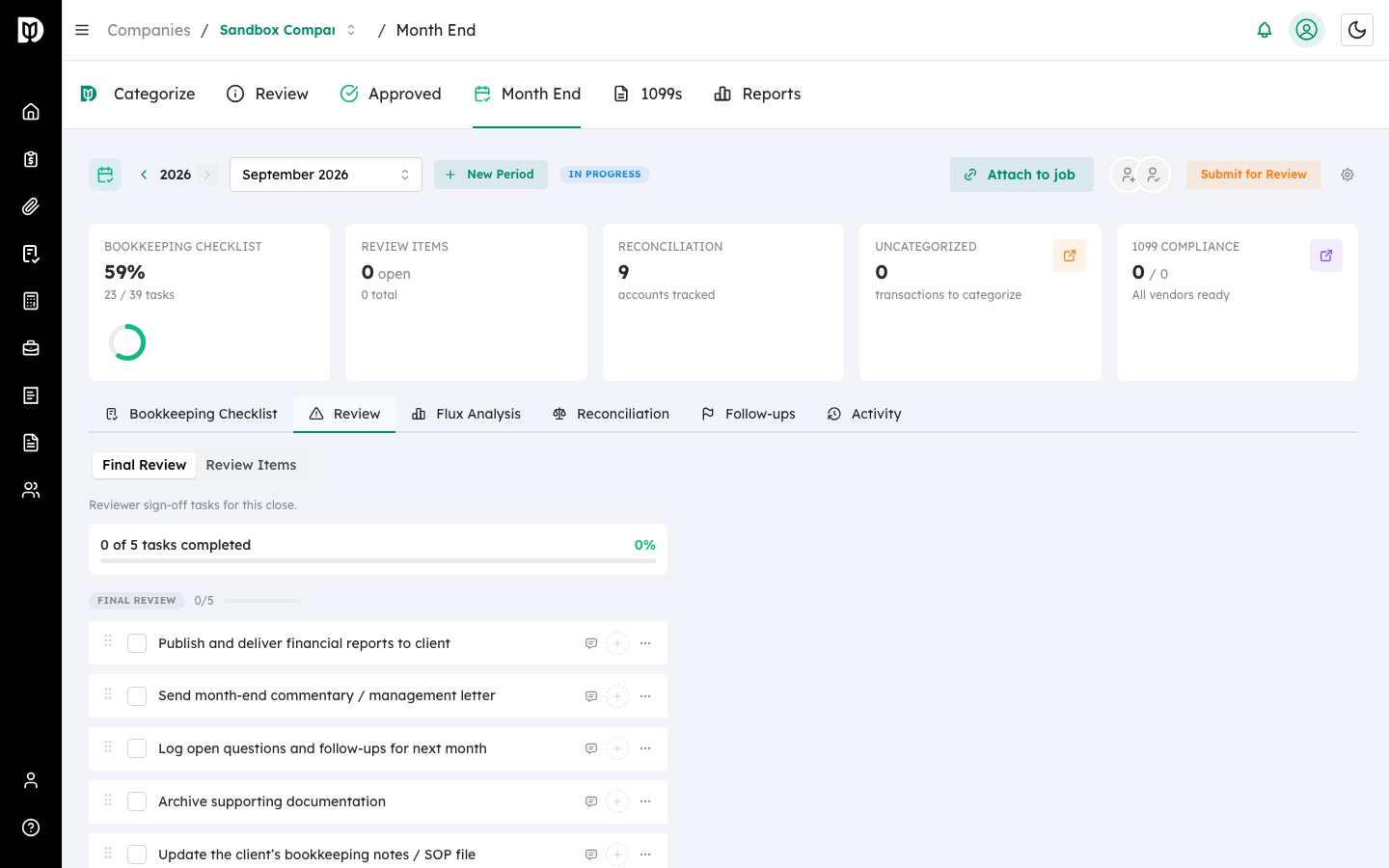The height and width of the screenshot is (868, 1389).
Task: Grab drag handle of Send month-end commentary task
Action: [108, 694]
